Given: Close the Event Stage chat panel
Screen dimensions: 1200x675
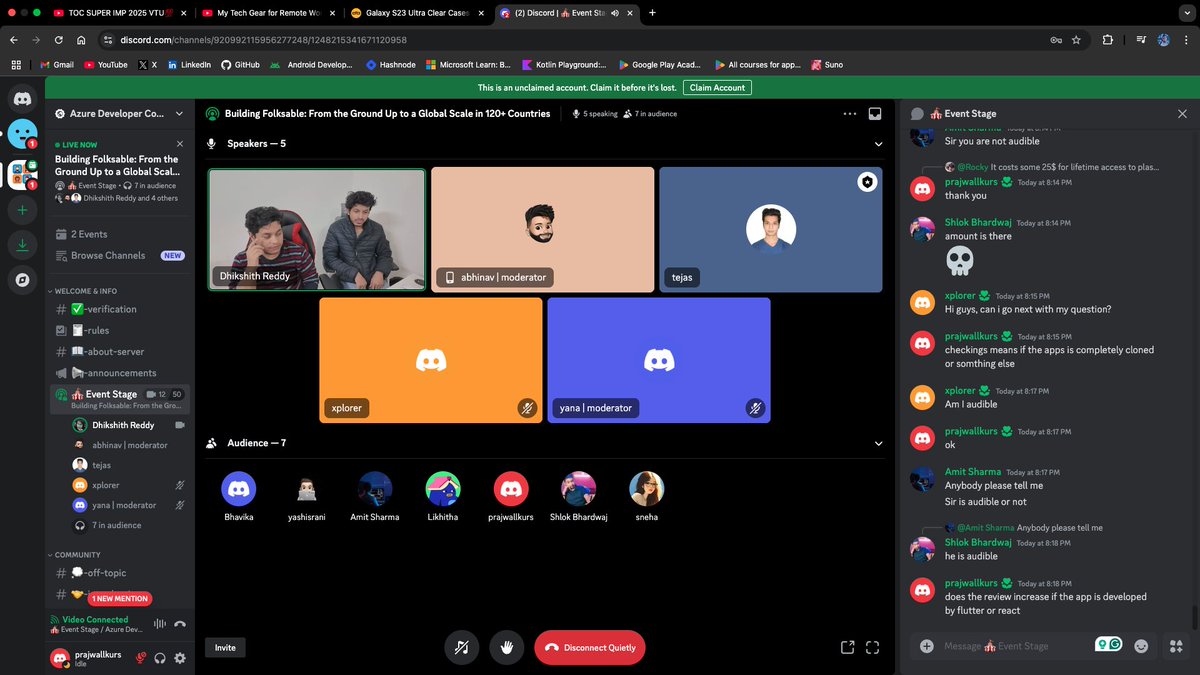Looking at the screenshot, I should 1182,114.
